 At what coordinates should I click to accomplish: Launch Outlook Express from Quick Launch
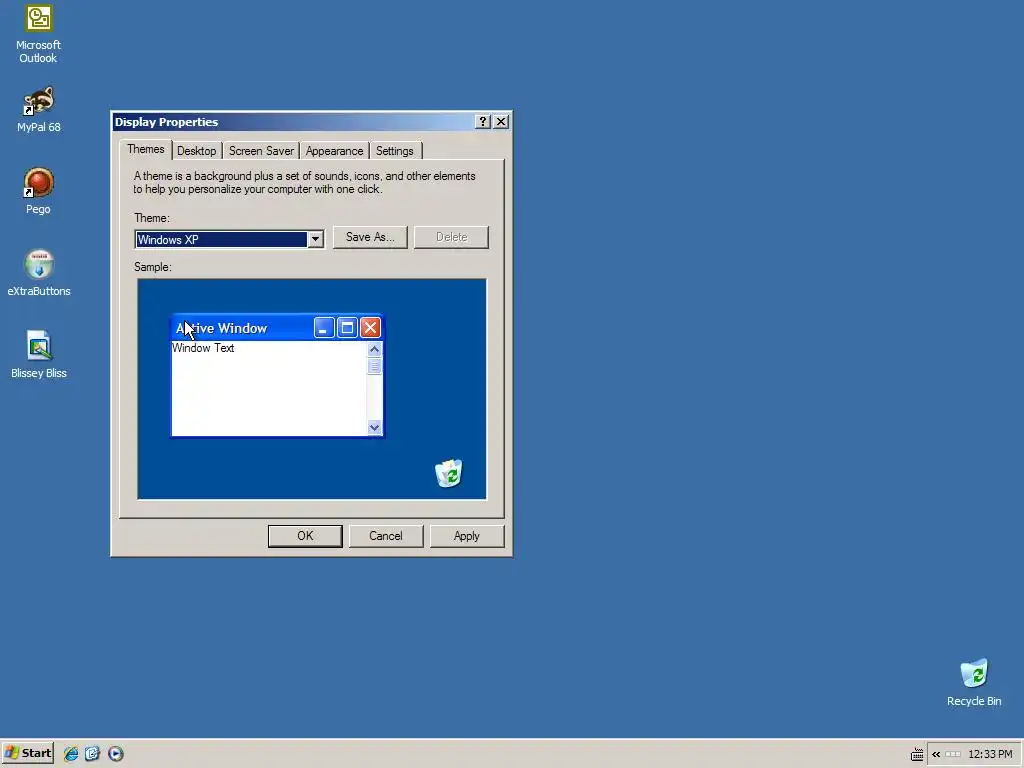point(93,754)
